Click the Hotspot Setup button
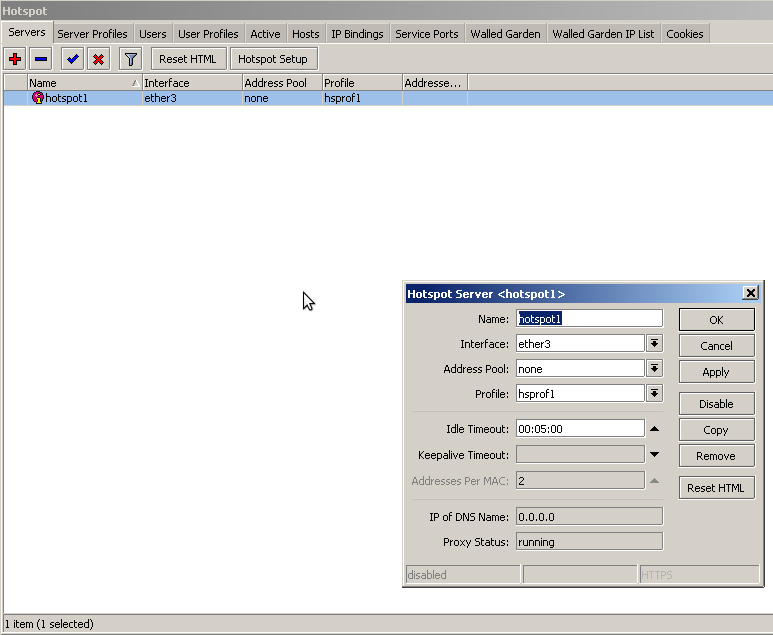Screen dimensions: 773x635 tap(273, 59)
